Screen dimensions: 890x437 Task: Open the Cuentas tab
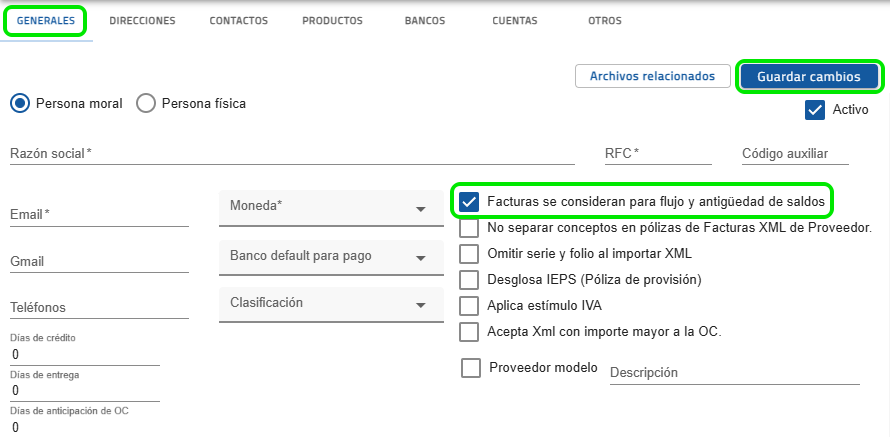514,20
